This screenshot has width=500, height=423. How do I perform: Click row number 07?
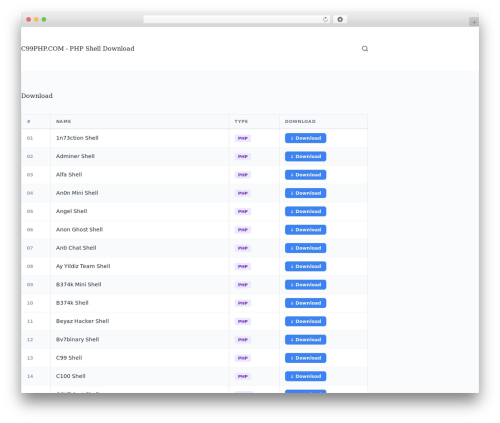30,248
